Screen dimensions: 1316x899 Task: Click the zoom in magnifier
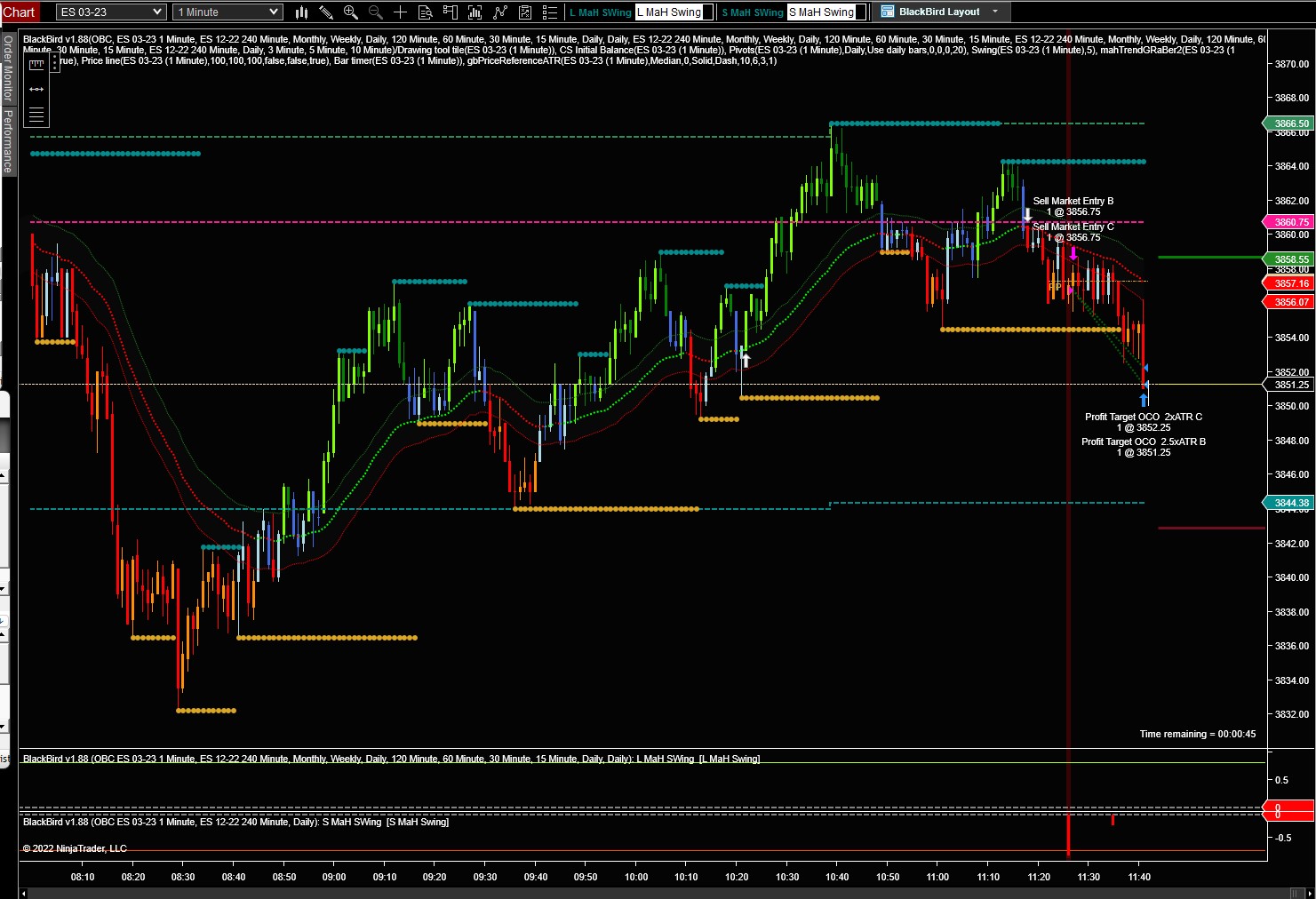(351, 12)
